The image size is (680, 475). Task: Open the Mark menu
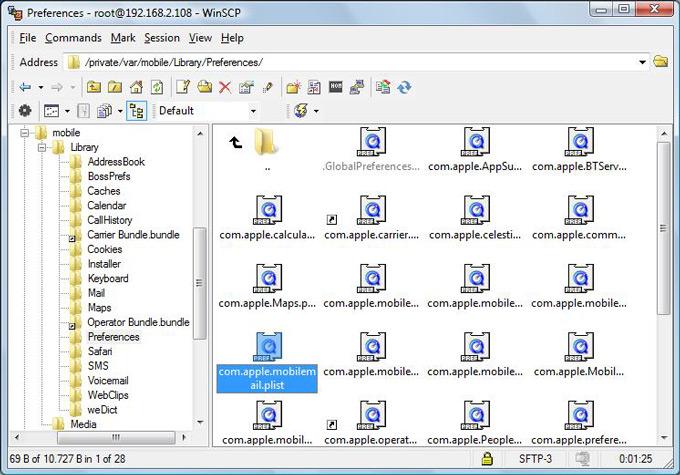pyautogui.click(x=123, y=38)
